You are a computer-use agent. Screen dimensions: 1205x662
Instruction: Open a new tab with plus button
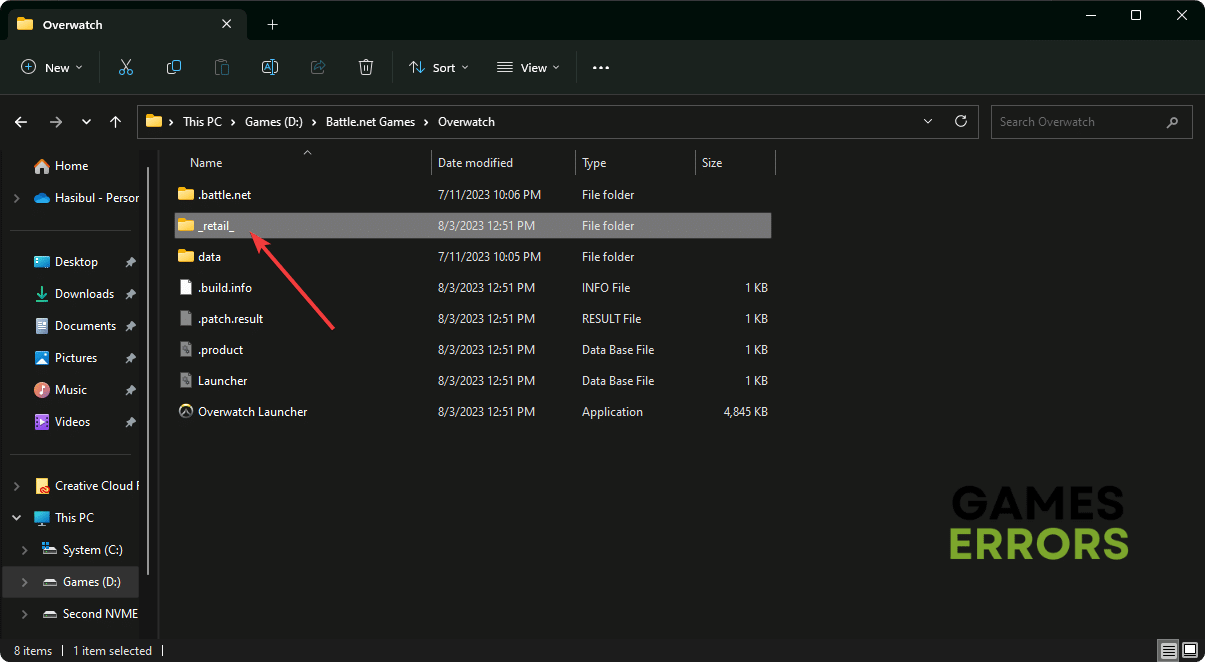click(x=272, y=24)
